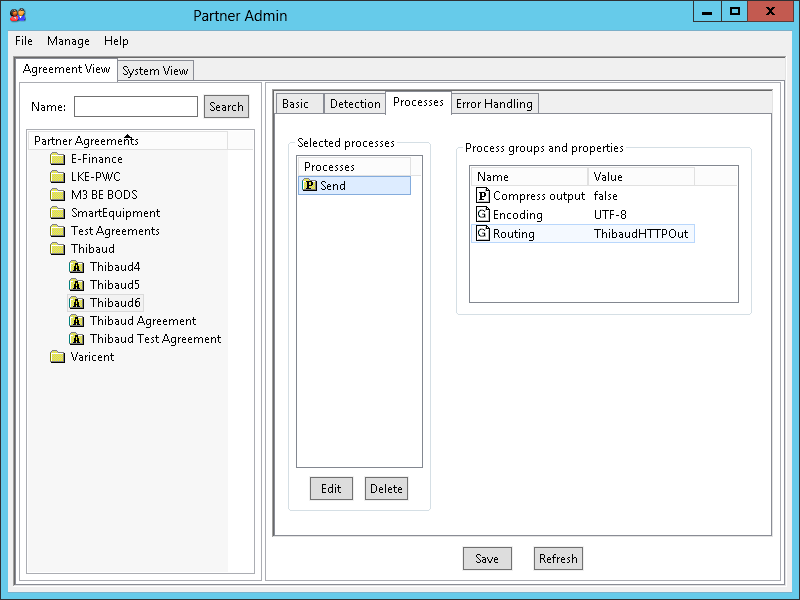Click the Save button
800x600 pixels.
(487, 559)
